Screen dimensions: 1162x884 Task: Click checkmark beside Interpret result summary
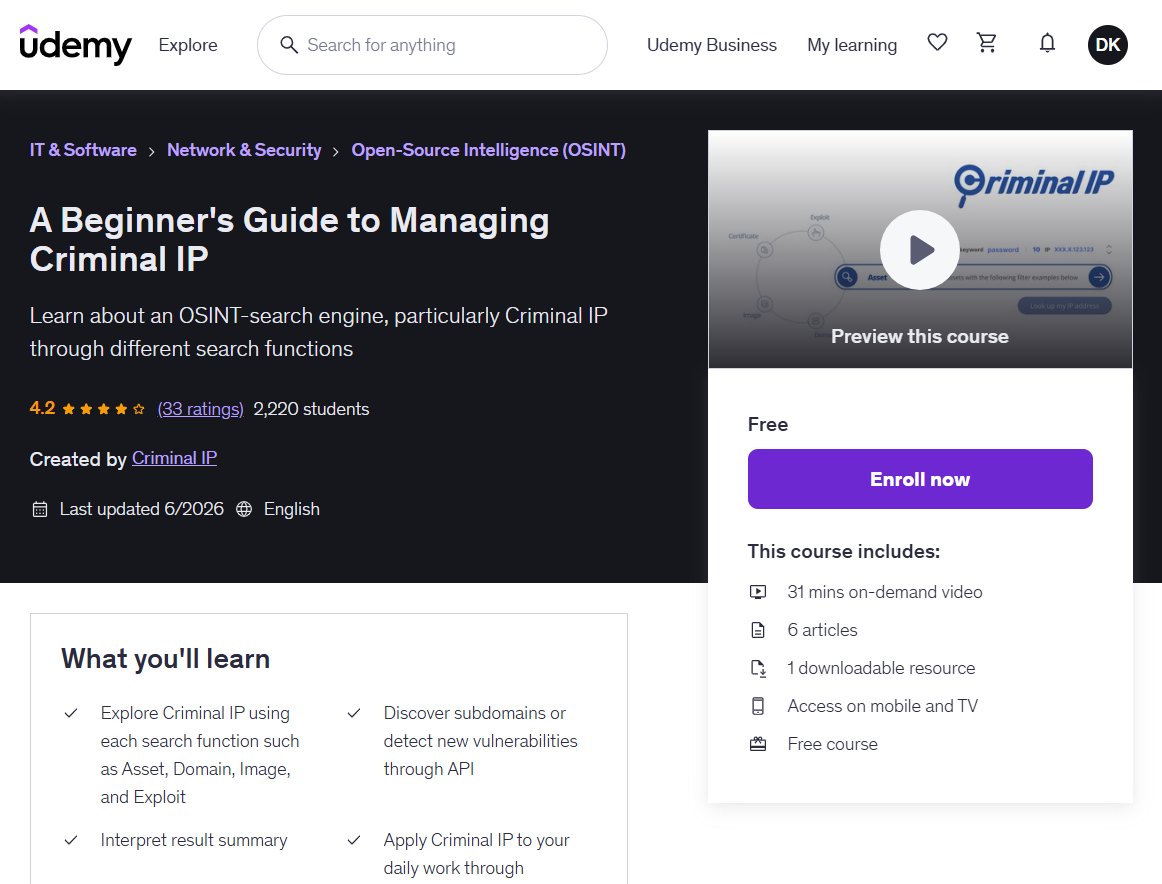click(x=71, y=840)
